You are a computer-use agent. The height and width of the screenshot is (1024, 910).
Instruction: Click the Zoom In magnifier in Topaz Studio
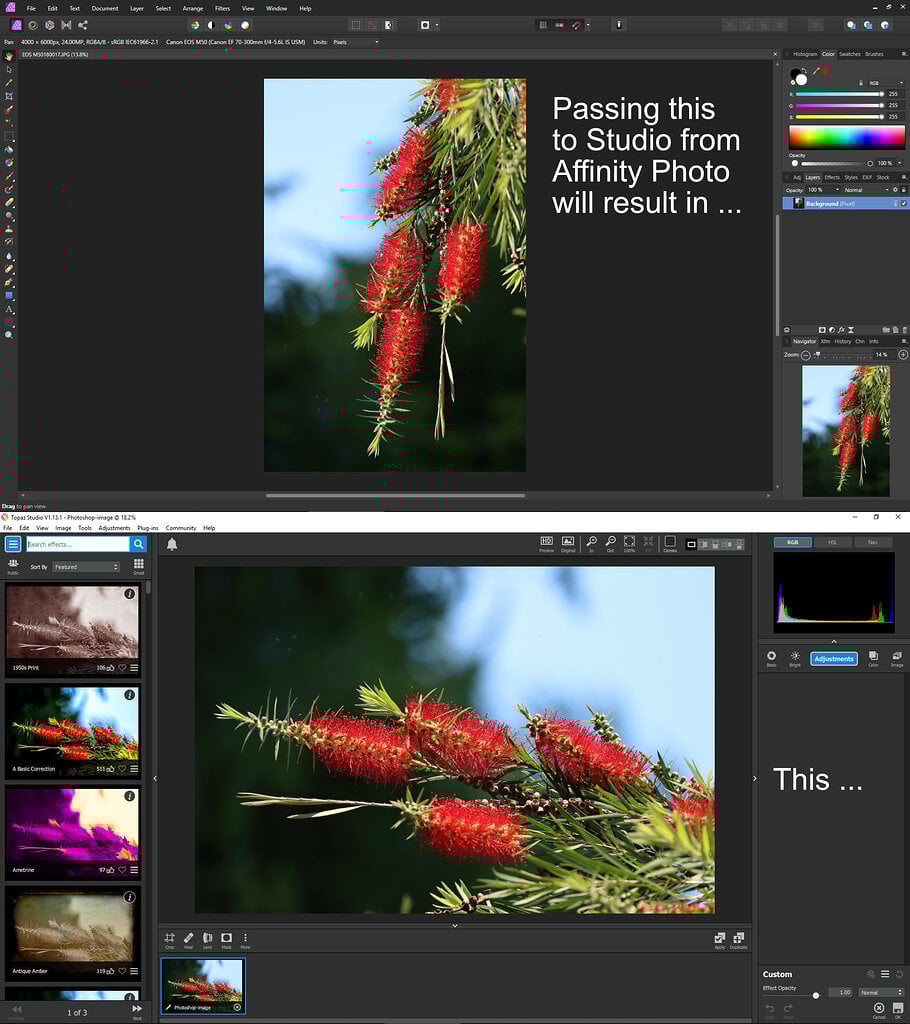(x=592, y=542)
